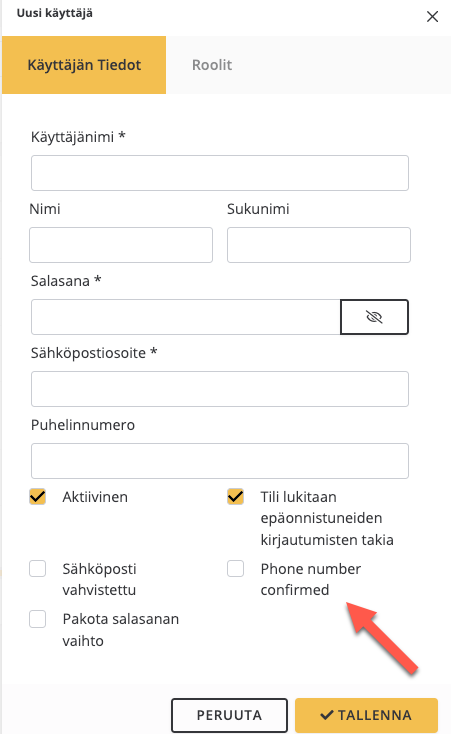Click the Sähköposti vahvistettu label
This screenshot has width=451, height=734.
pyautogui.click(x=99, y=579)
